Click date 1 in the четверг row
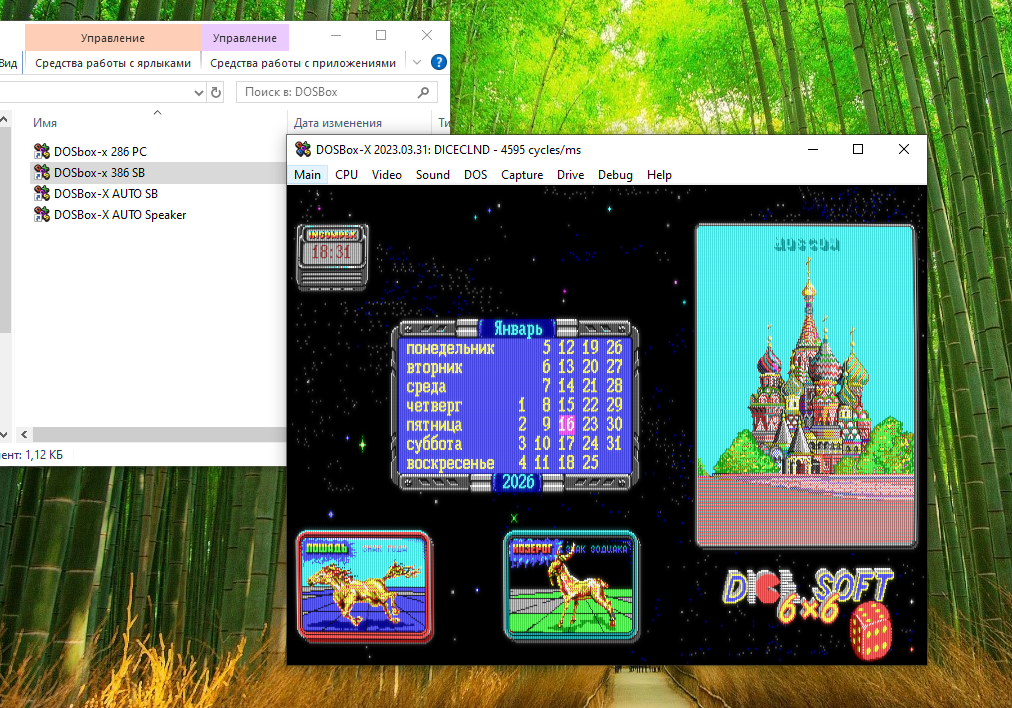Image resolution: width=1012 pixels, height=708 pixels. click(521, 405)
